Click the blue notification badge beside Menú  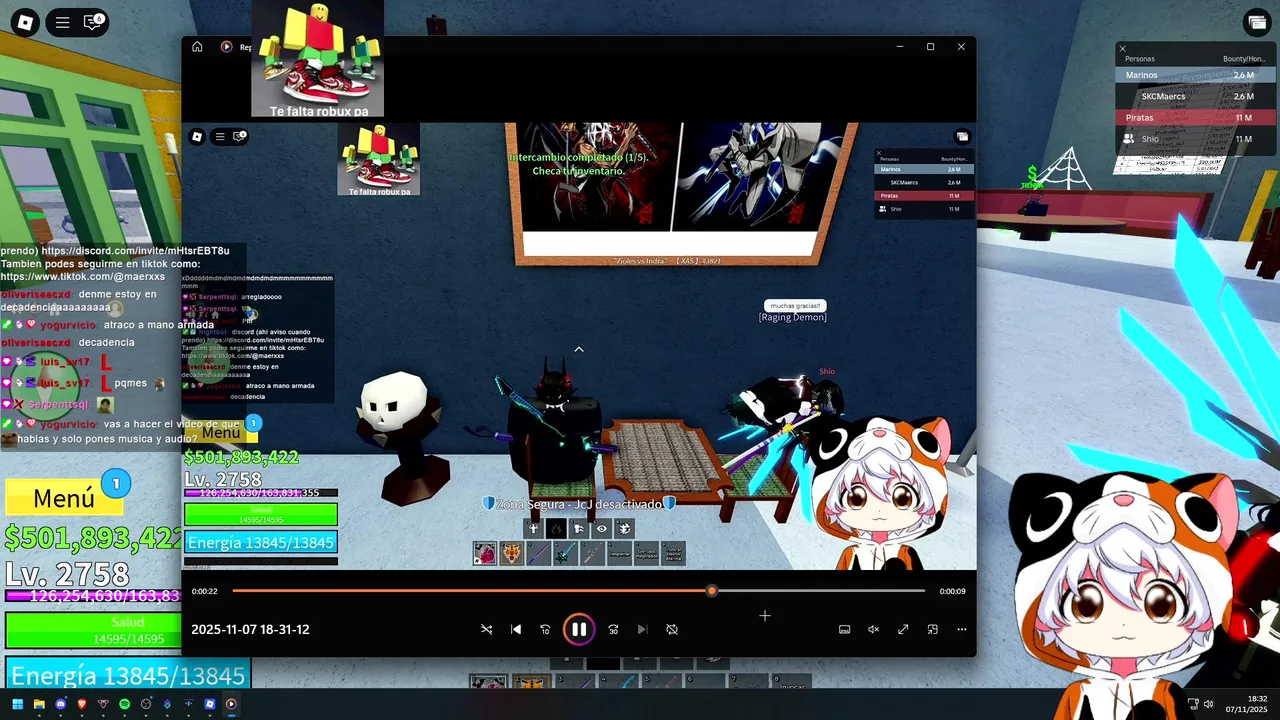[x=115, y=484]
